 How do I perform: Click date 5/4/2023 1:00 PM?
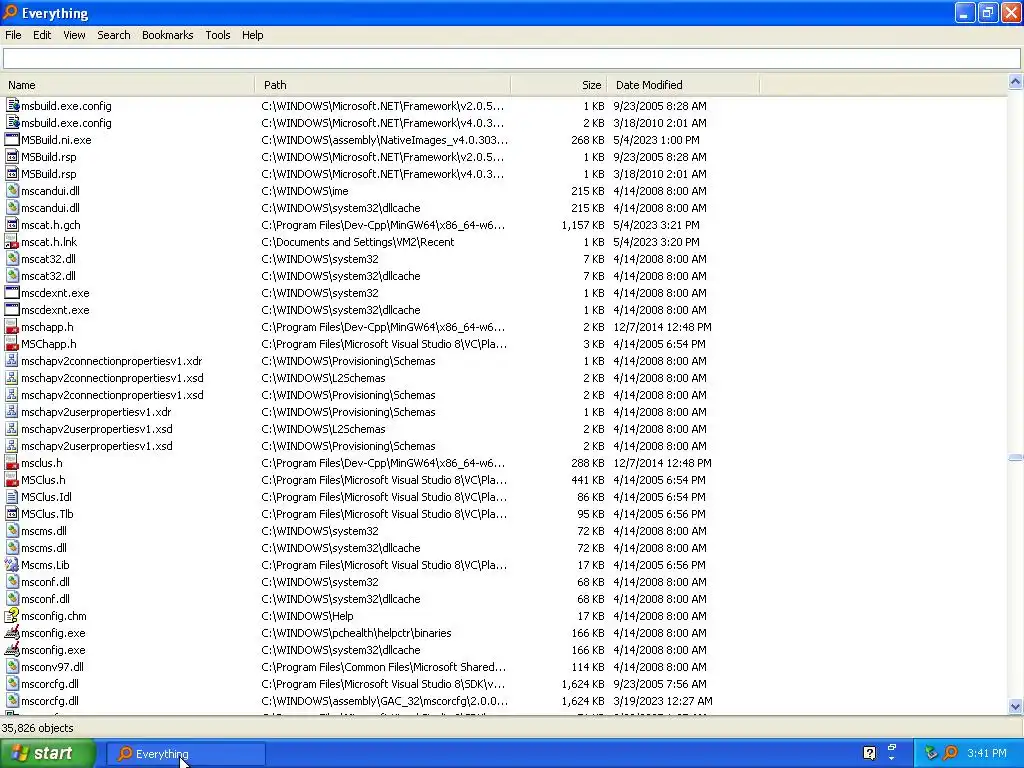[656, 140]
